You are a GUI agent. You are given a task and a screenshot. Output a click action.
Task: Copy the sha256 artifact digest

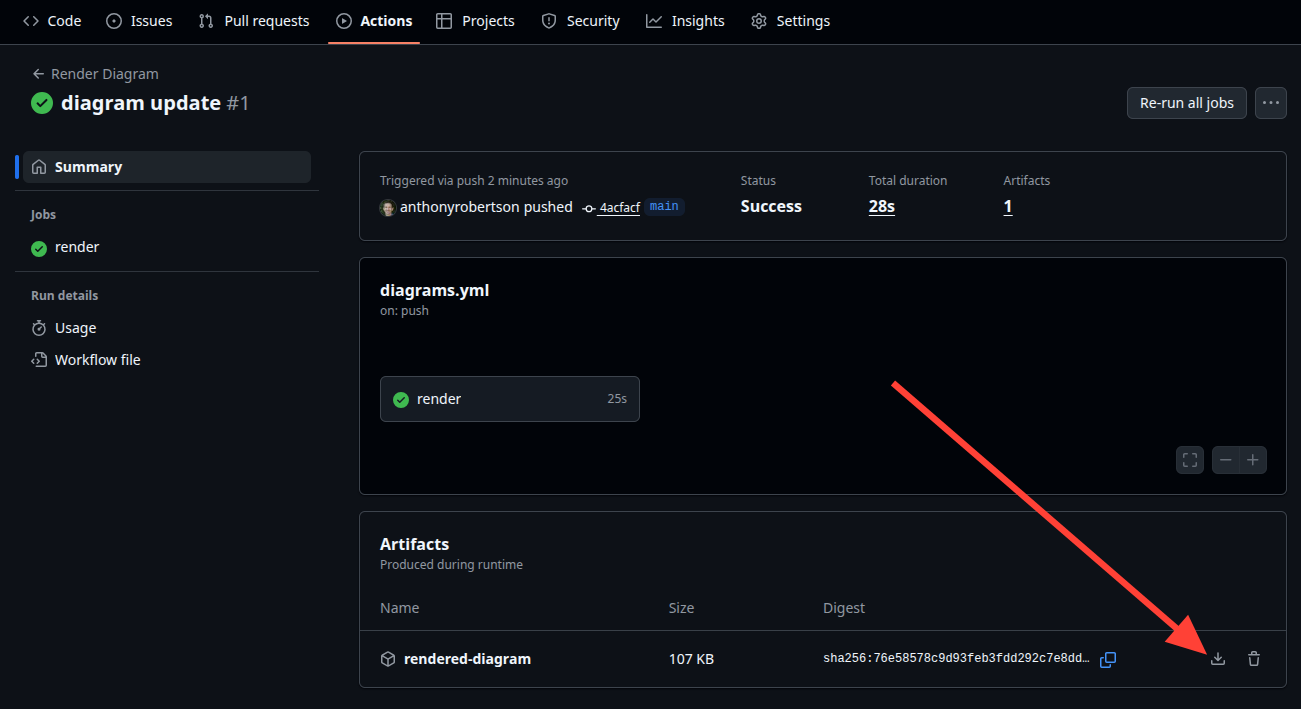click(x=1108, y=659)
